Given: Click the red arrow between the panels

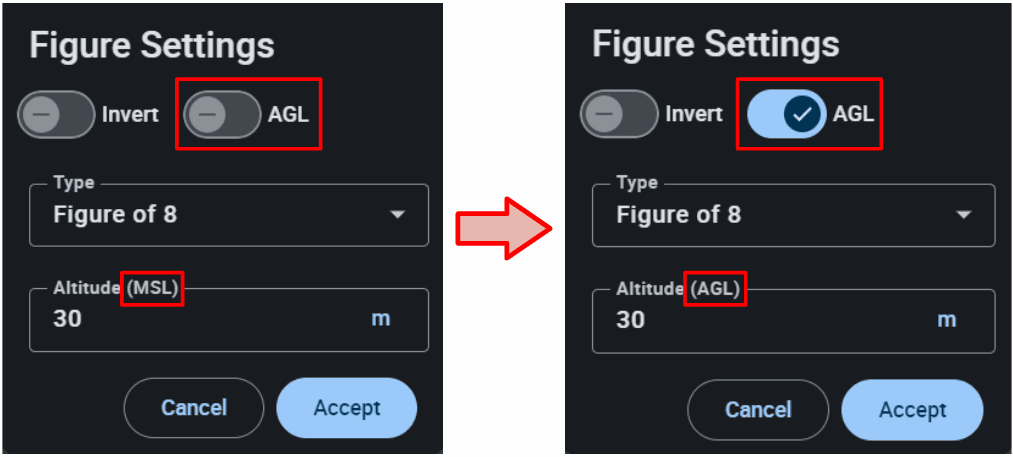Looking at the screenshot, I should 503,229.
